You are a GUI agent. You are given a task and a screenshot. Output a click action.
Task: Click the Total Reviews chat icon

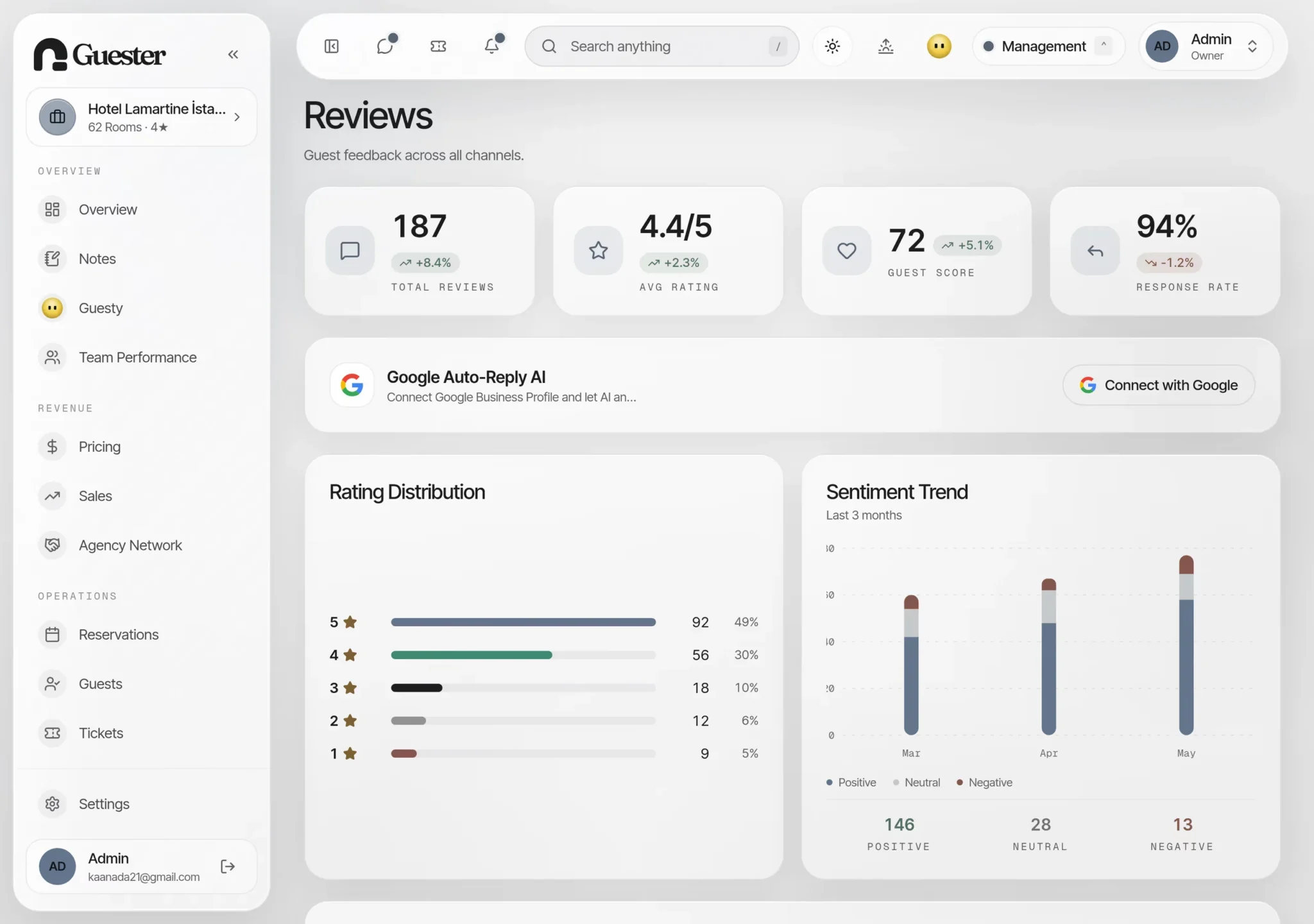click(x=350, y=251)
